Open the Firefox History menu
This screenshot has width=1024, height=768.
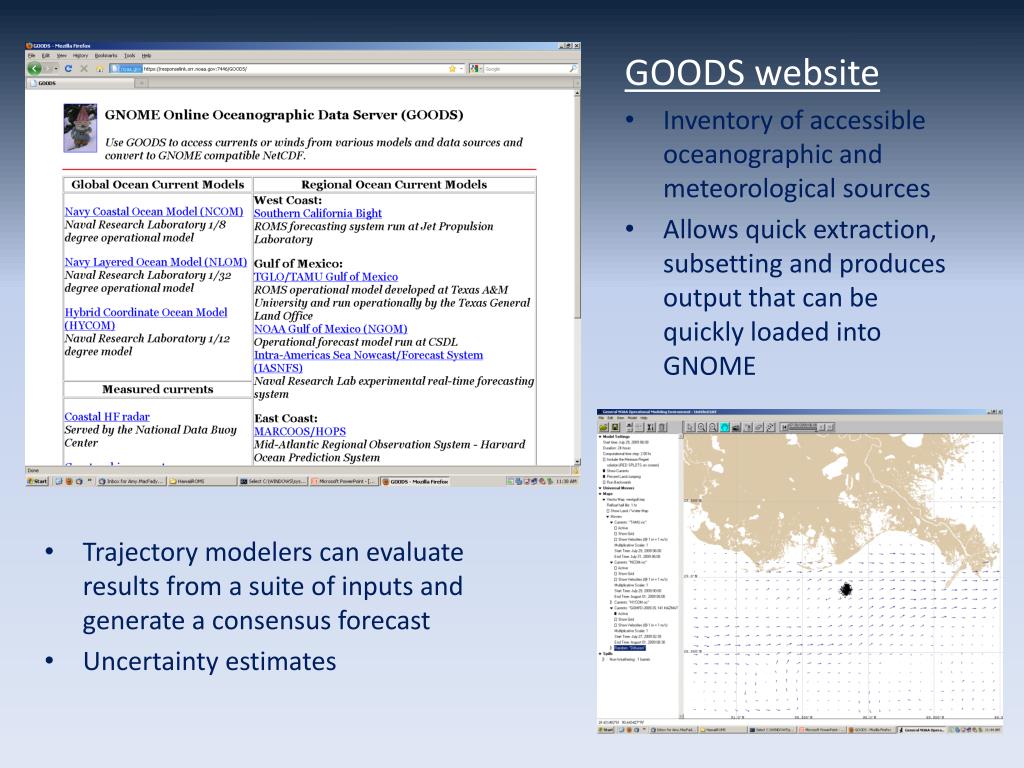[80, 56]
